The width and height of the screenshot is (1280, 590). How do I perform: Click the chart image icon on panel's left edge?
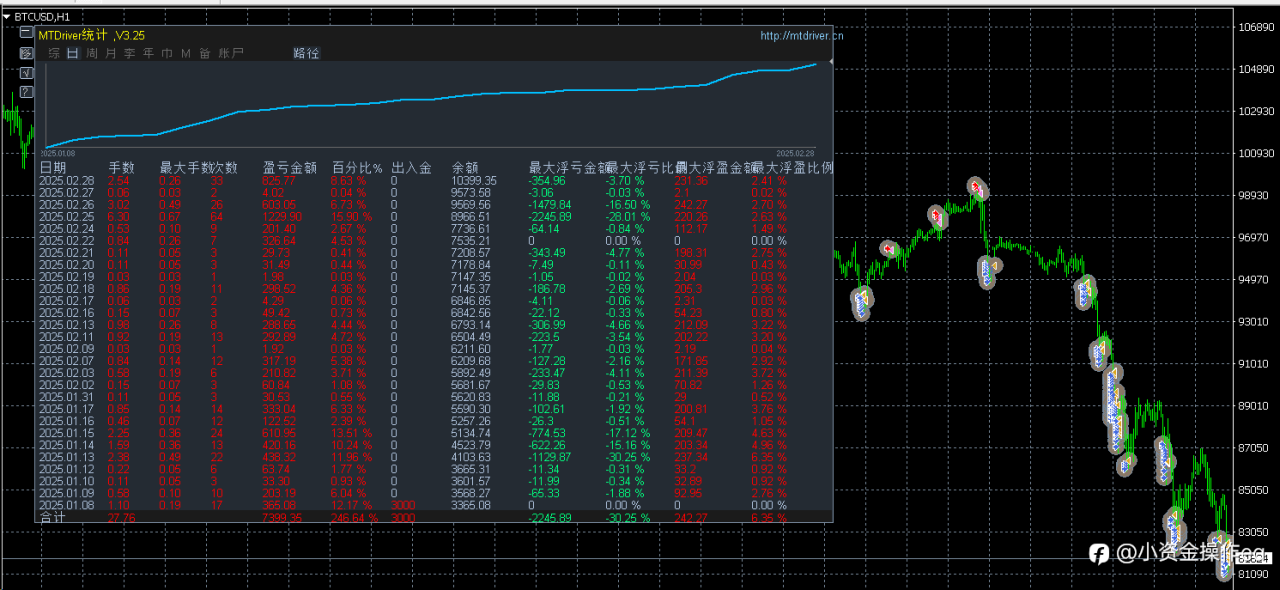(x=26, y=53)
